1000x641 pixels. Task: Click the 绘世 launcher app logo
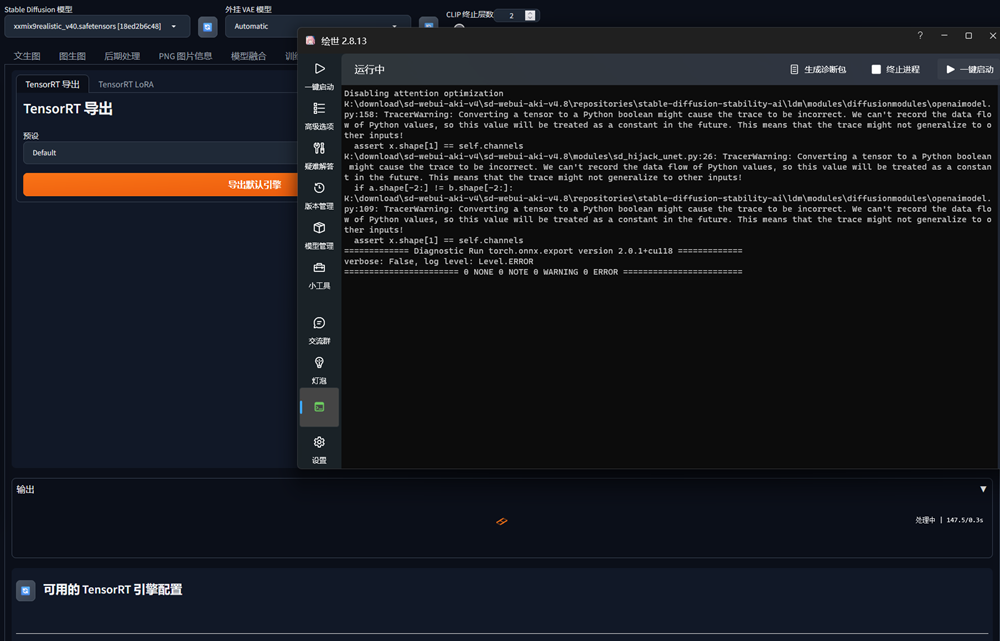click(x=311, y=41)
